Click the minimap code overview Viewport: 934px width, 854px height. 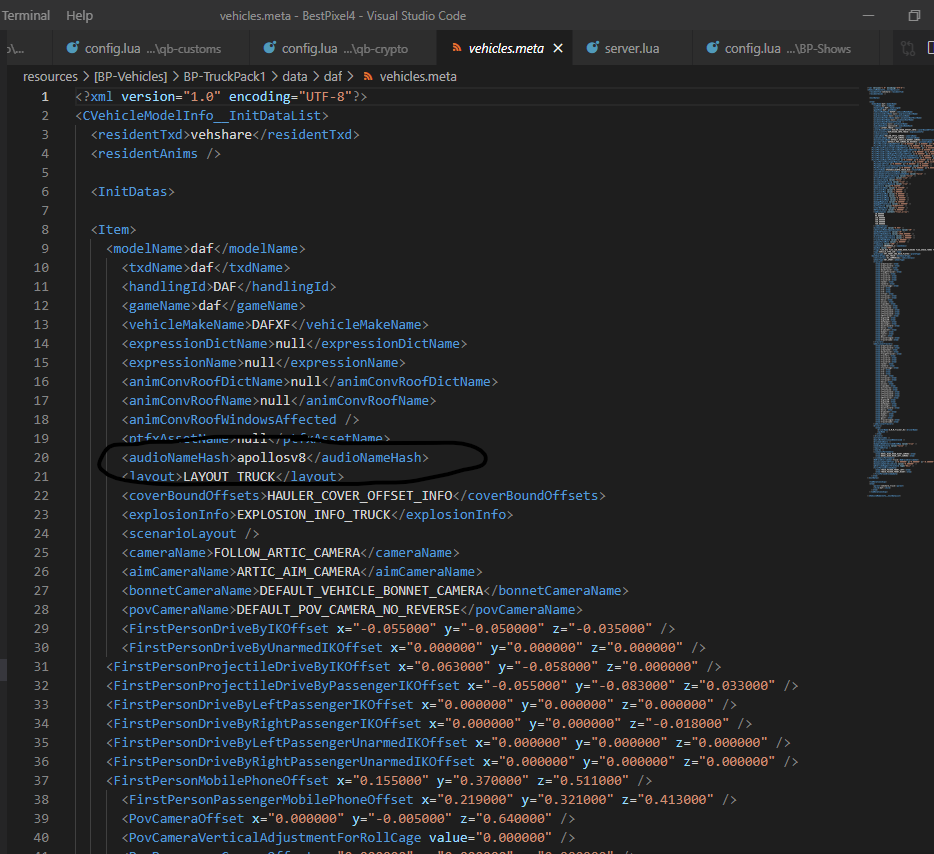click(x=899, y=292)
